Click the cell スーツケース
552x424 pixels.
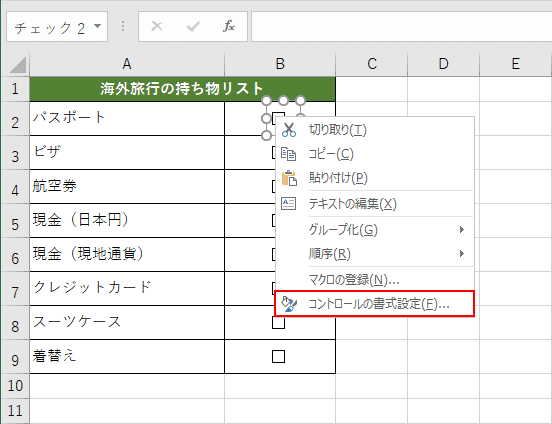pyautogui.click(x=127, y=322)
